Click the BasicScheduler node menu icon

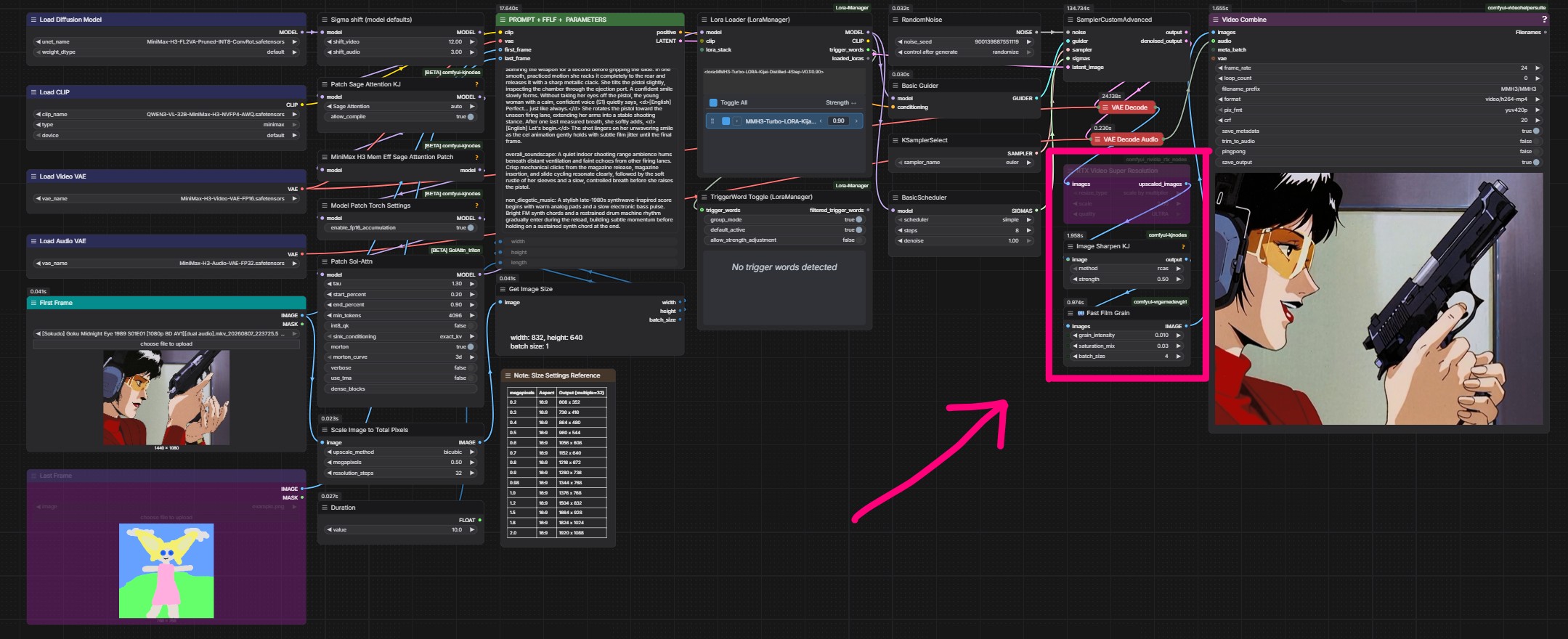pyautogui.click(x=895, y=198)
